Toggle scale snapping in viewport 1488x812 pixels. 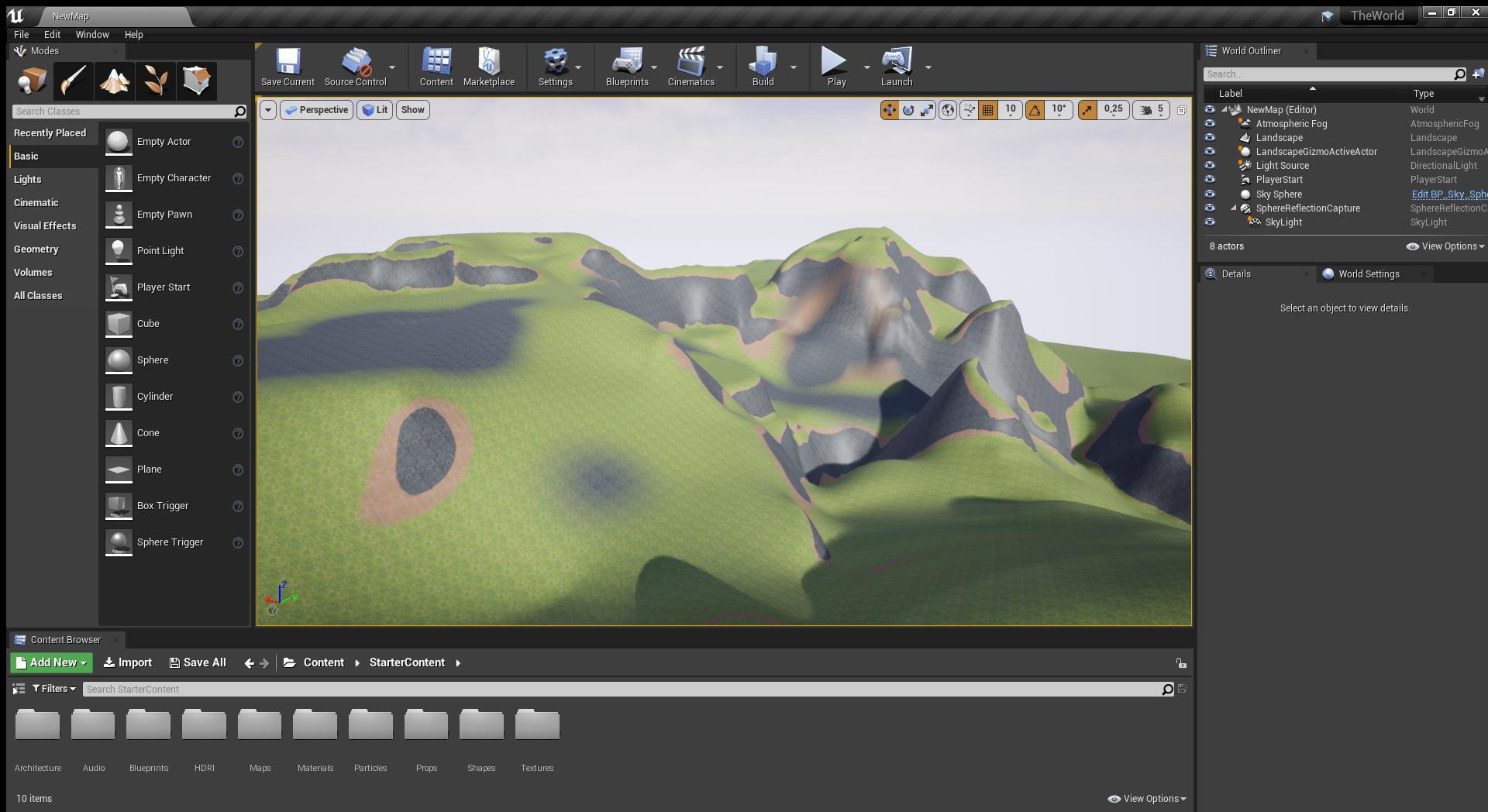click(x=1087, y=110)
